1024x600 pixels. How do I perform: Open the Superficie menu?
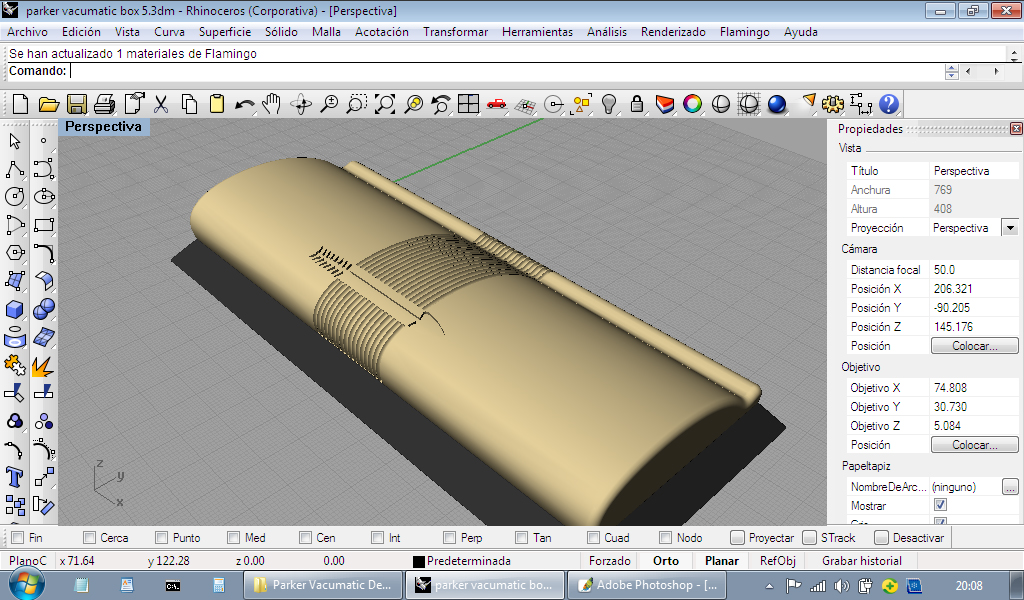pyautogui.click(x=225, y=32)
